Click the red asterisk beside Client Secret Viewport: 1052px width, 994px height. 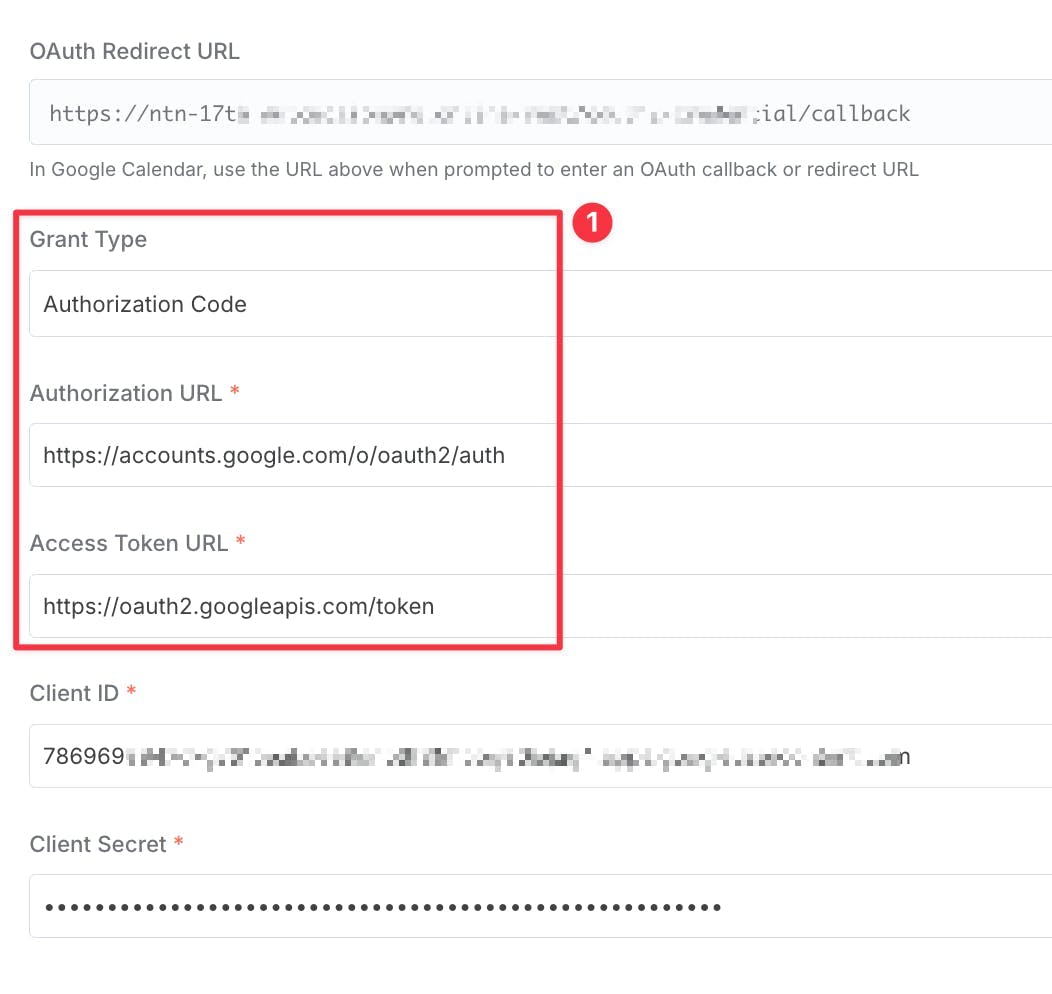coord(178,842)
